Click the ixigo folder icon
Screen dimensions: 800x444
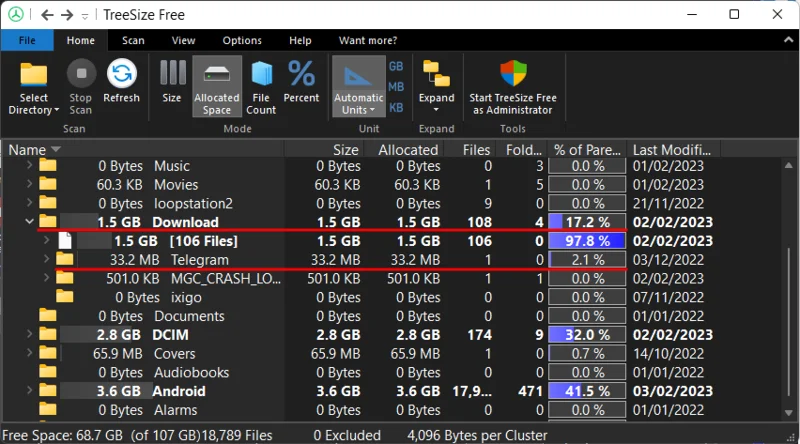[x=65, y=297]
